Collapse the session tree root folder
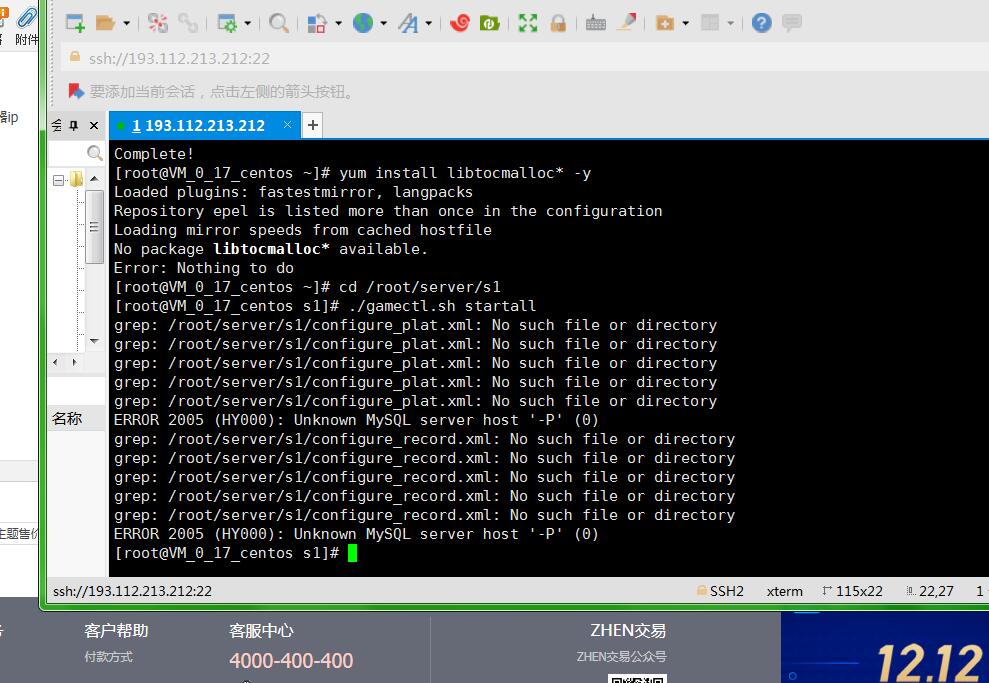This screenshot has width=989, height=683. pos(59,180)
